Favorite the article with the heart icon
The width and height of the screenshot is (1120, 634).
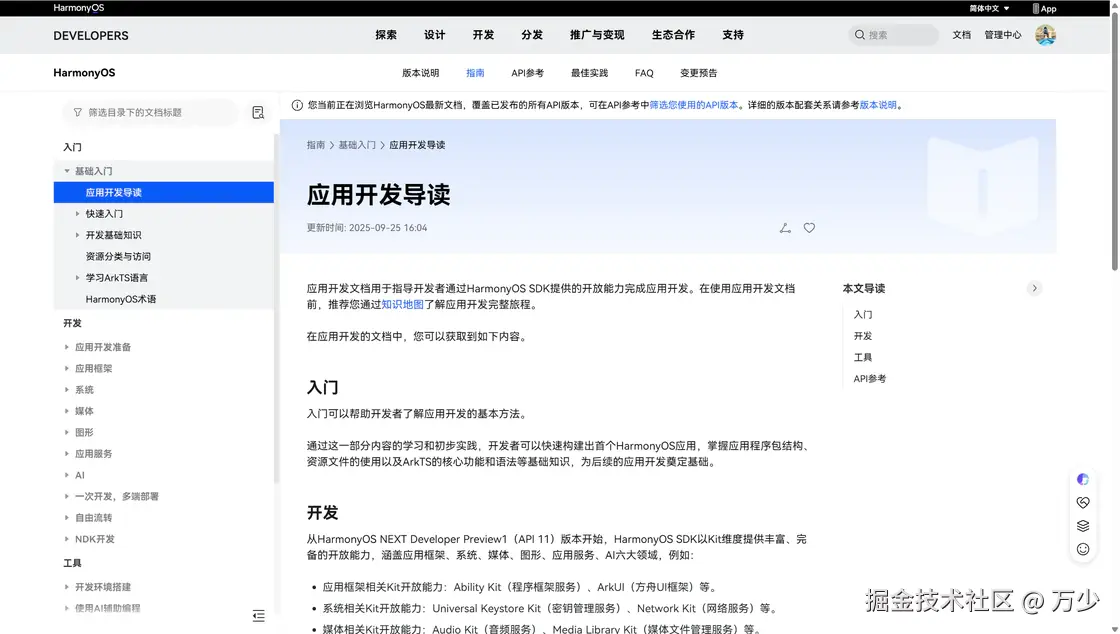(x=809, y=228)
